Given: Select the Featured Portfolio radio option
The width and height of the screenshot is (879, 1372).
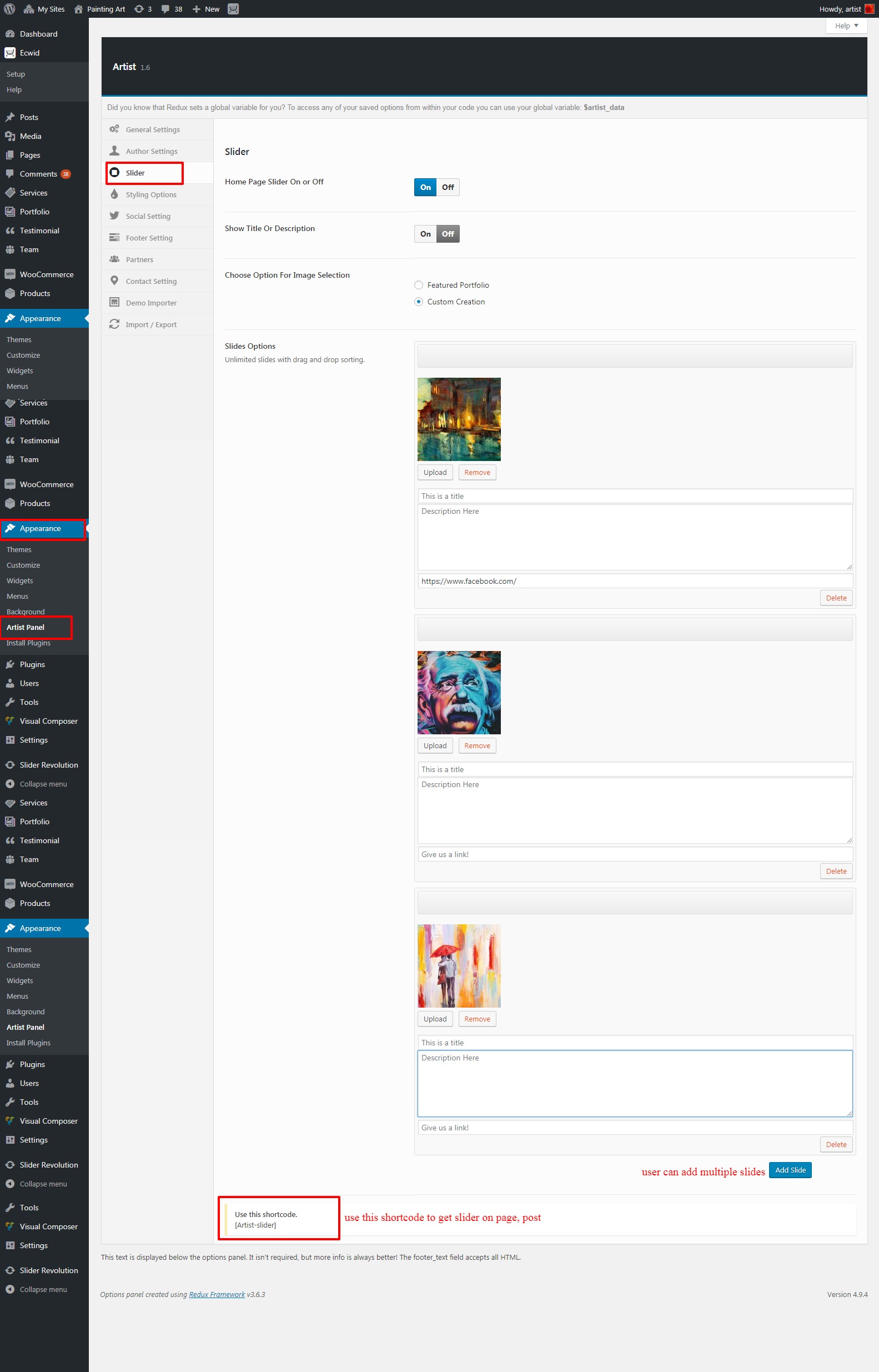Looking at the screenshot, I should pyautogui.click(x=418, y=285).
